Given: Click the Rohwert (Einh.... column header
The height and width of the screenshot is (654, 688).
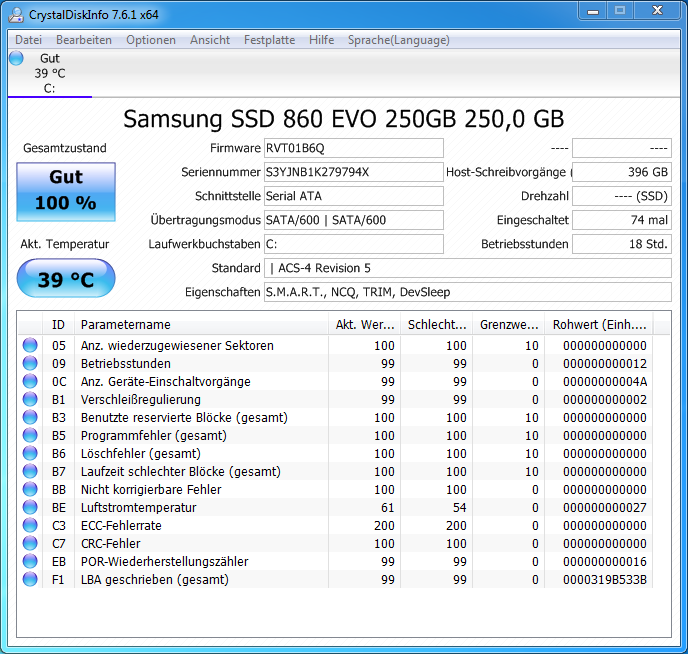Looking at the screenshot, I should click(x=599, y=325).
